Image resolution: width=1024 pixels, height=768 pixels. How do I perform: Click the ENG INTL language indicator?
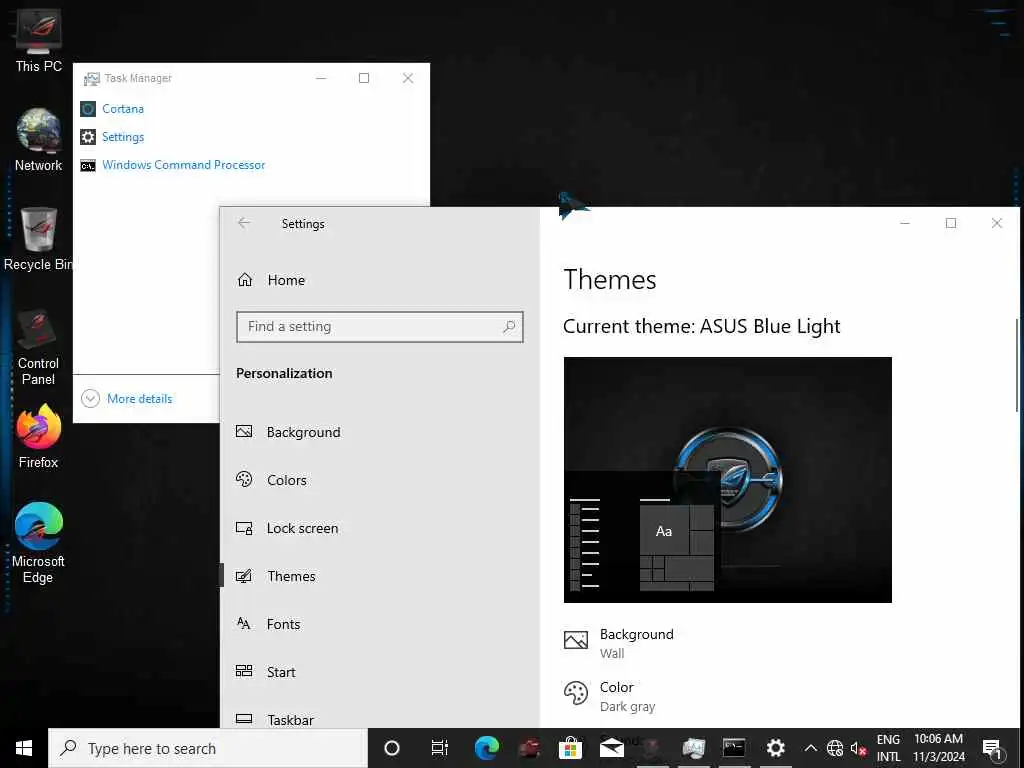[888, 748]
